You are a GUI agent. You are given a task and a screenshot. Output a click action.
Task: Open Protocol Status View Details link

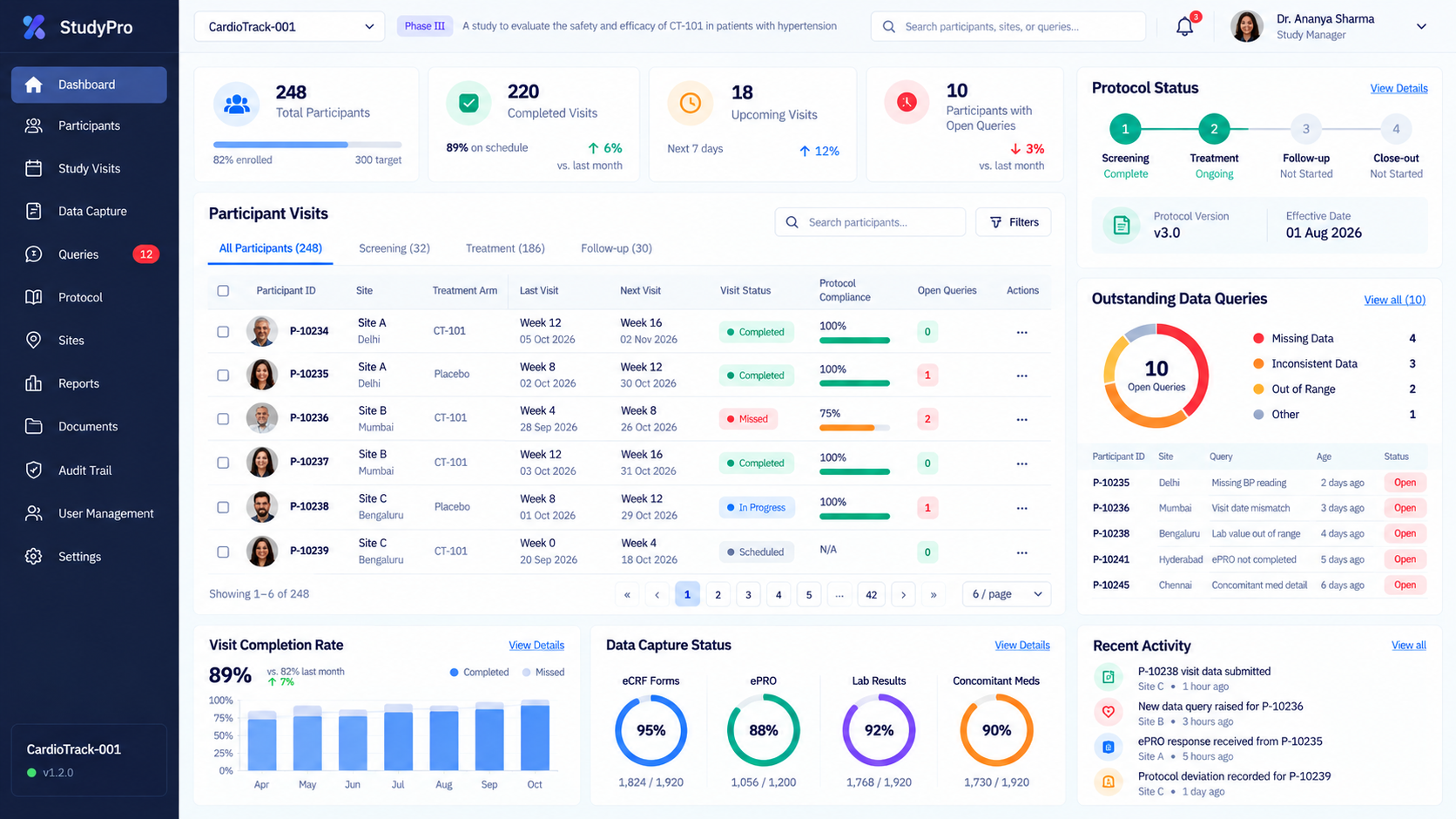tap(1399, 88)
